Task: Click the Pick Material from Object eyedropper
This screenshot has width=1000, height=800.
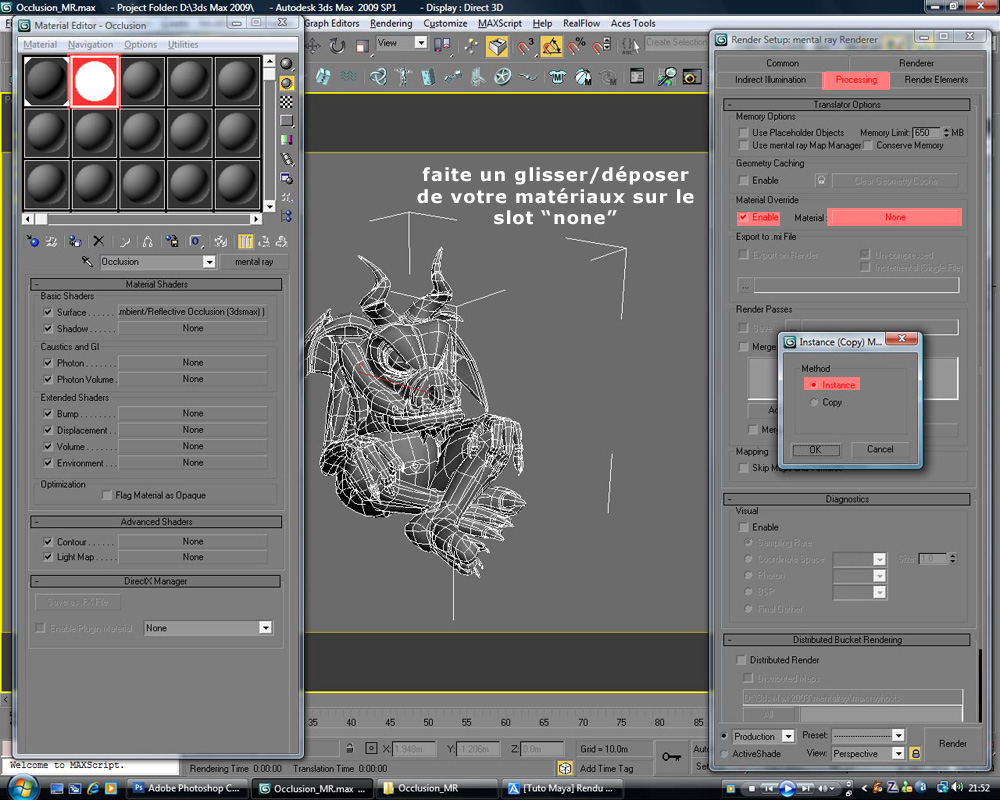Action: tap(87, 262)
